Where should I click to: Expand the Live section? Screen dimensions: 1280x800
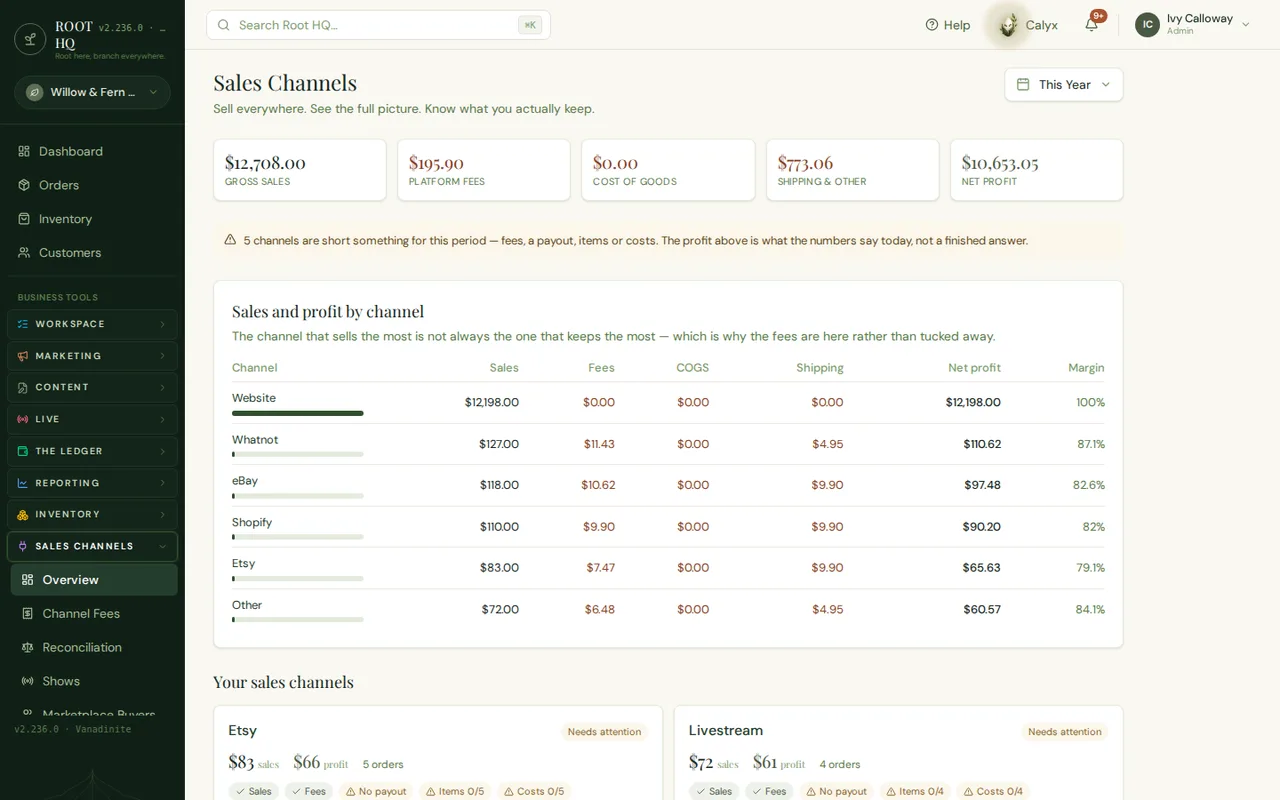pyautogui.click(x=92, y=419)
